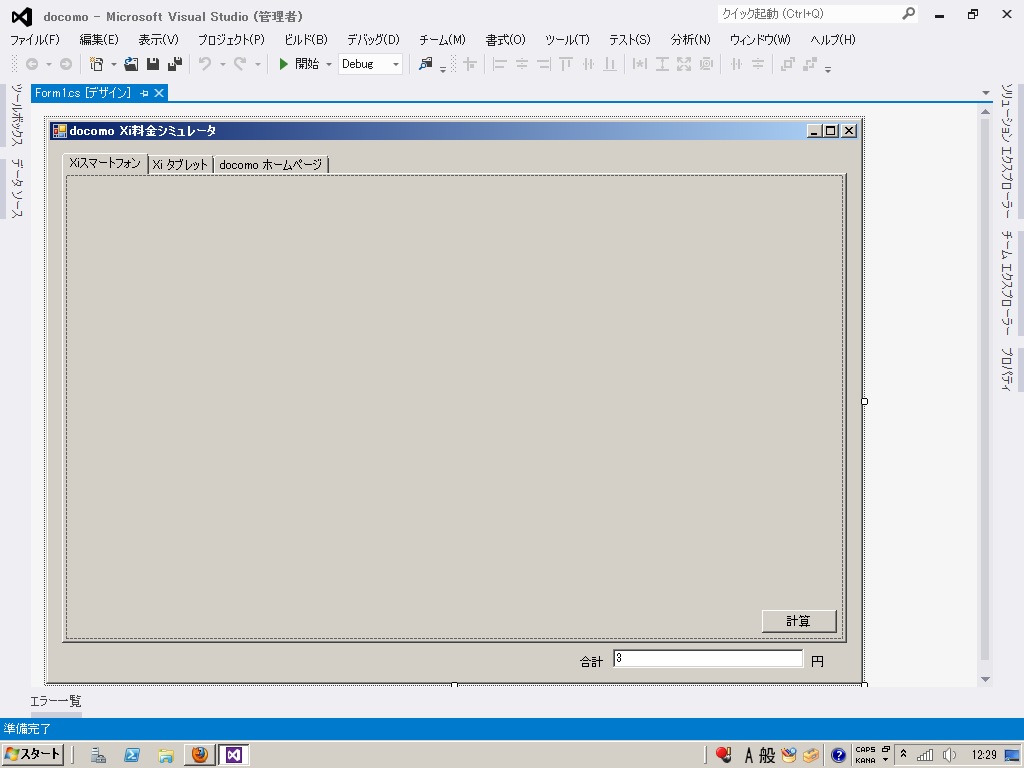Open the チーム(M) menu

tap(442, 40)
